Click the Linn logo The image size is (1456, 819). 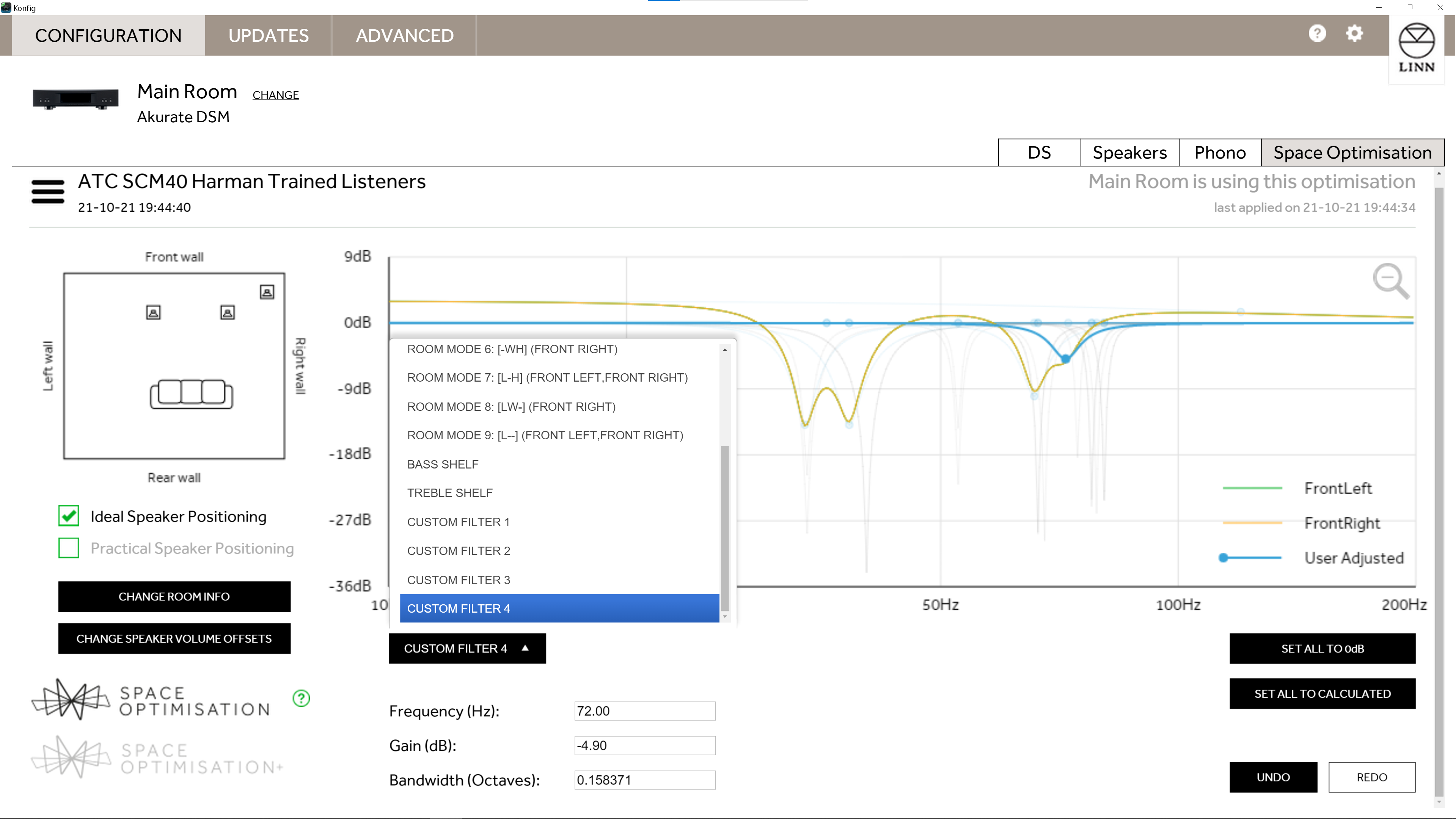tap(1417, 48)
